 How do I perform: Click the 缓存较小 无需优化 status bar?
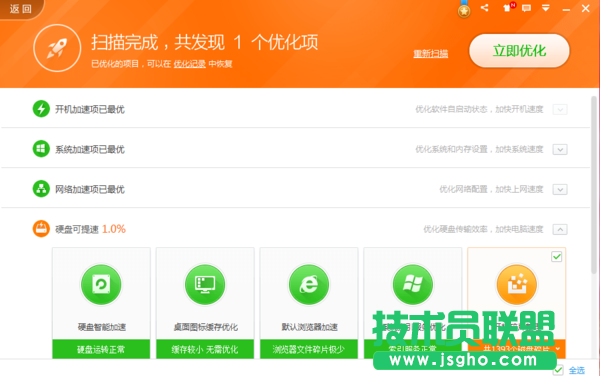[x=205, y=349]
